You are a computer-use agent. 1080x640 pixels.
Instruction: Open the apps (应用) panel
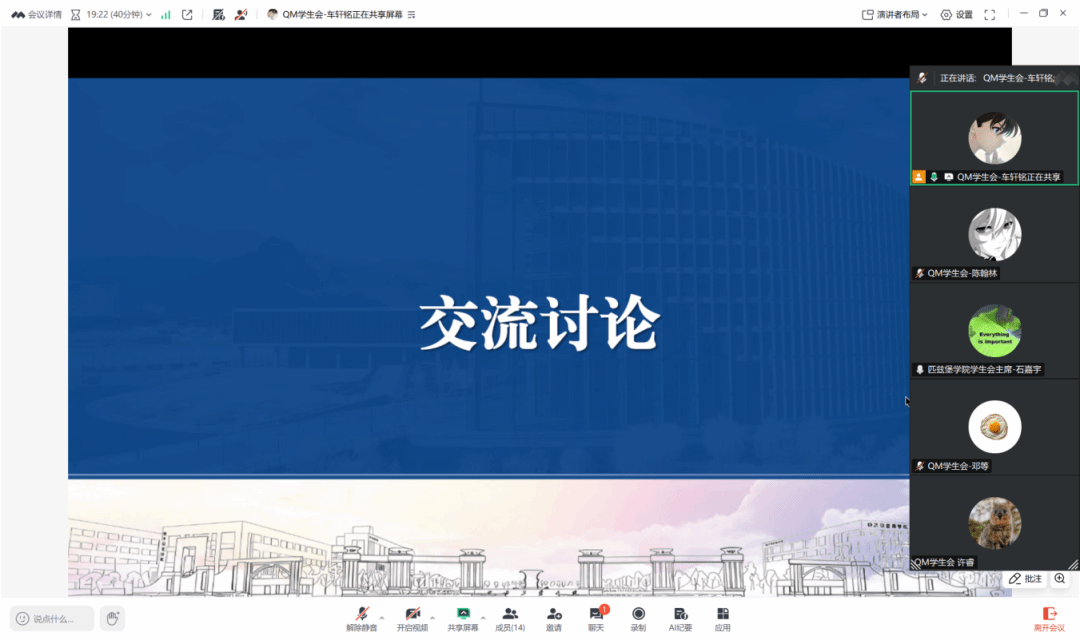(x=722, y=617)
